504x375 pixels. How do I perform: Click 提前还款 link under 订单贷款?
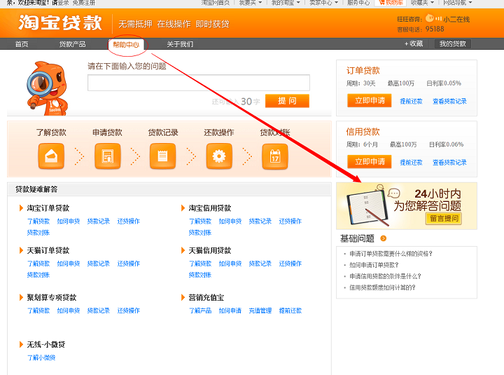411,101
